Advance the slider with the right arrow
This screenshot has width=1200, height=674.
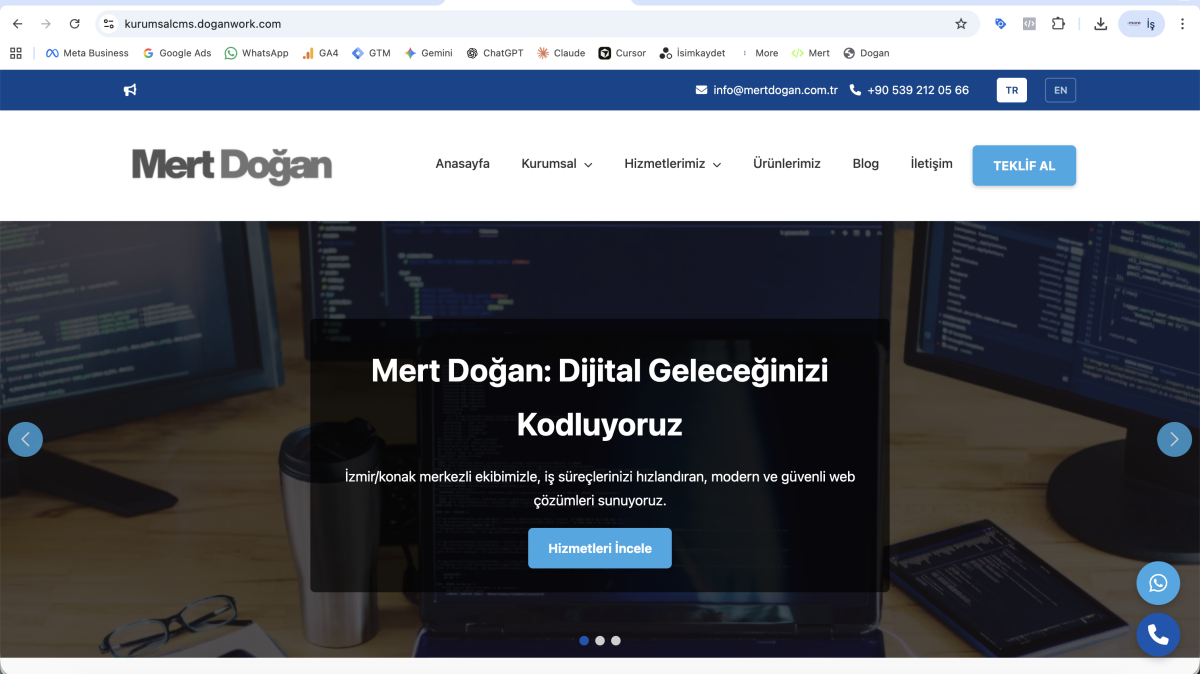pos(1174,439)
